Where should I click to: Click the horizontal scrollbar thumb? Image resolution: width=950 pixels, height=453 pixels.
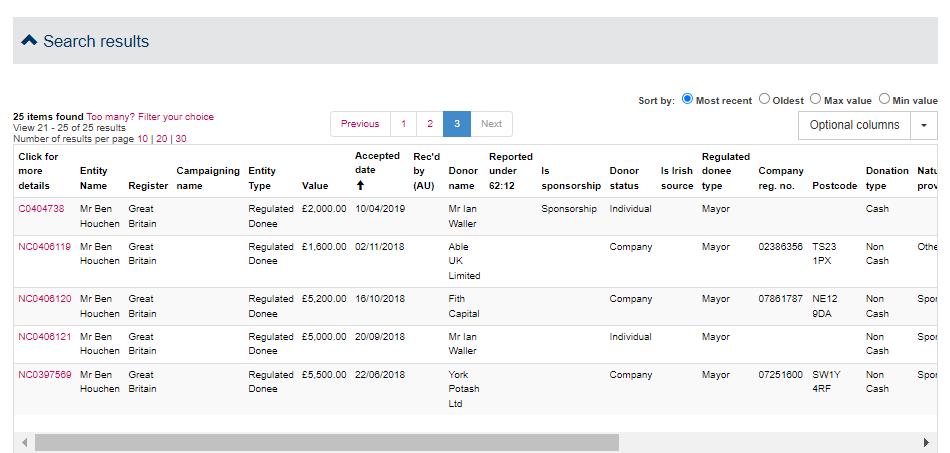327,442
